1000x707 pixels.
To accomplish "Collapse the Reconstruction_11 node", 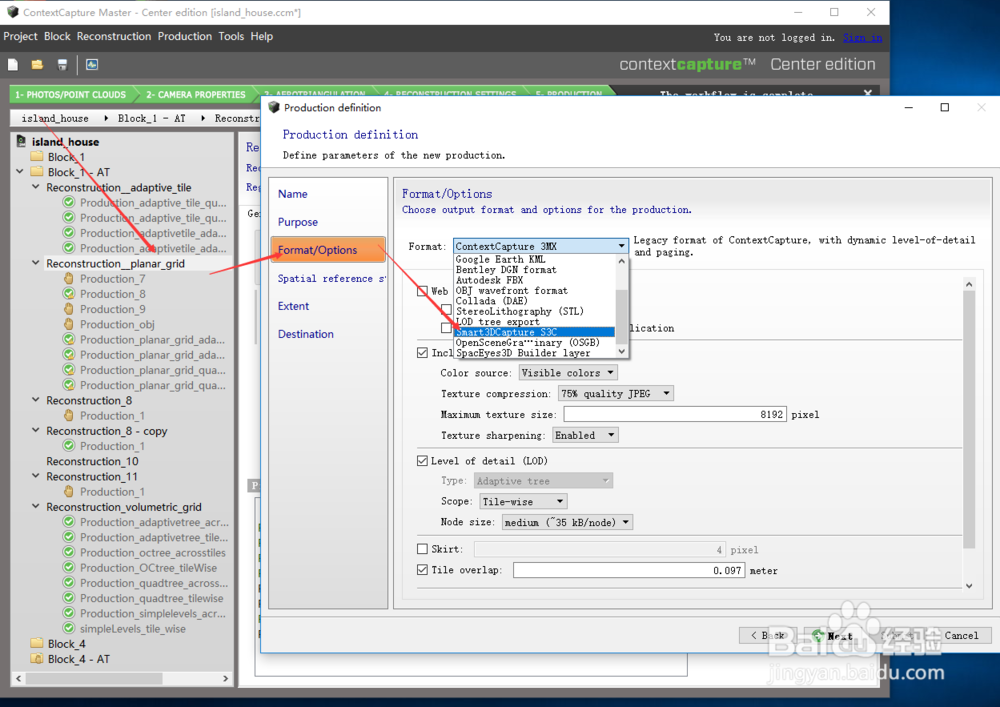I will point(36,476).
